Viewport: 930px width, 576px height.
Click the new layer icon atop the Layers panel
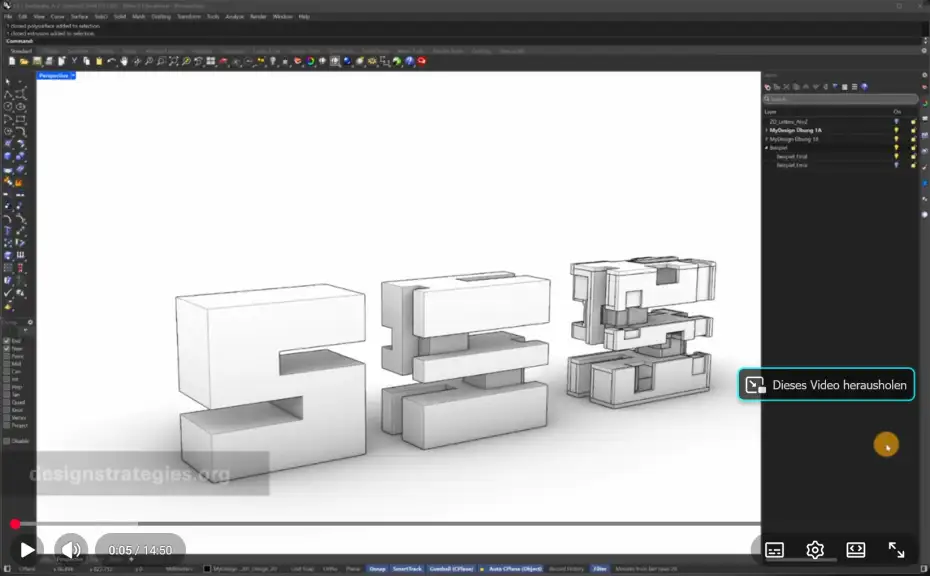pyautogui.click(x=766, y=86)
